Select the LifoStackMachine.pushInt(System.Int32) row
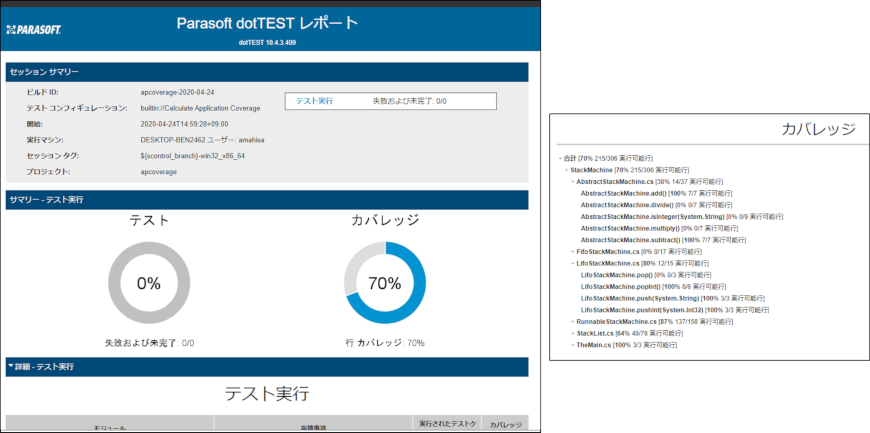The image size is (870, 433). (x=675, y=310)
